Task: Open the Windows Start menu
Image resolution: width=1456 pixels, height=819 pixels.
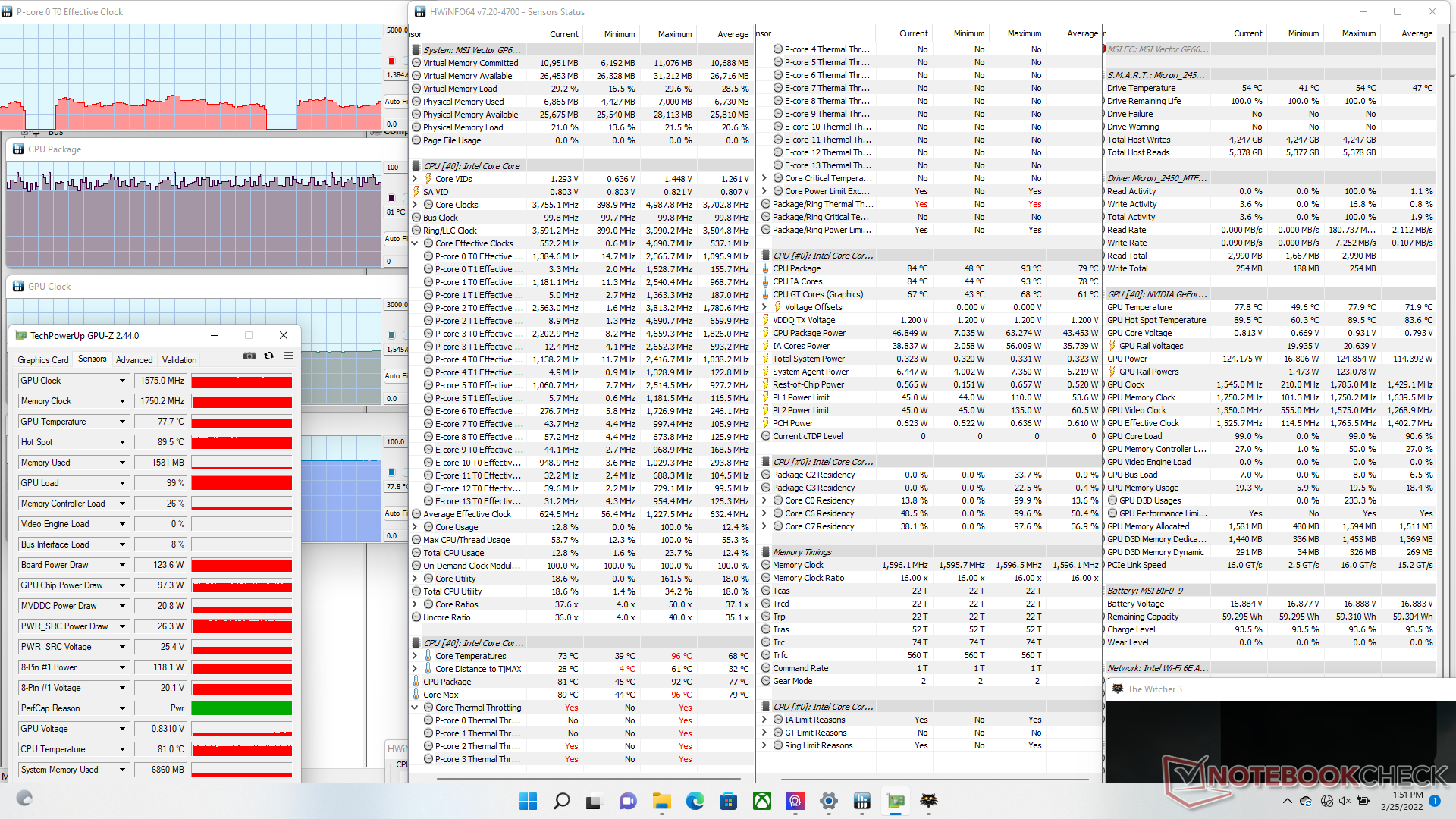Action: tap(528, 801)
